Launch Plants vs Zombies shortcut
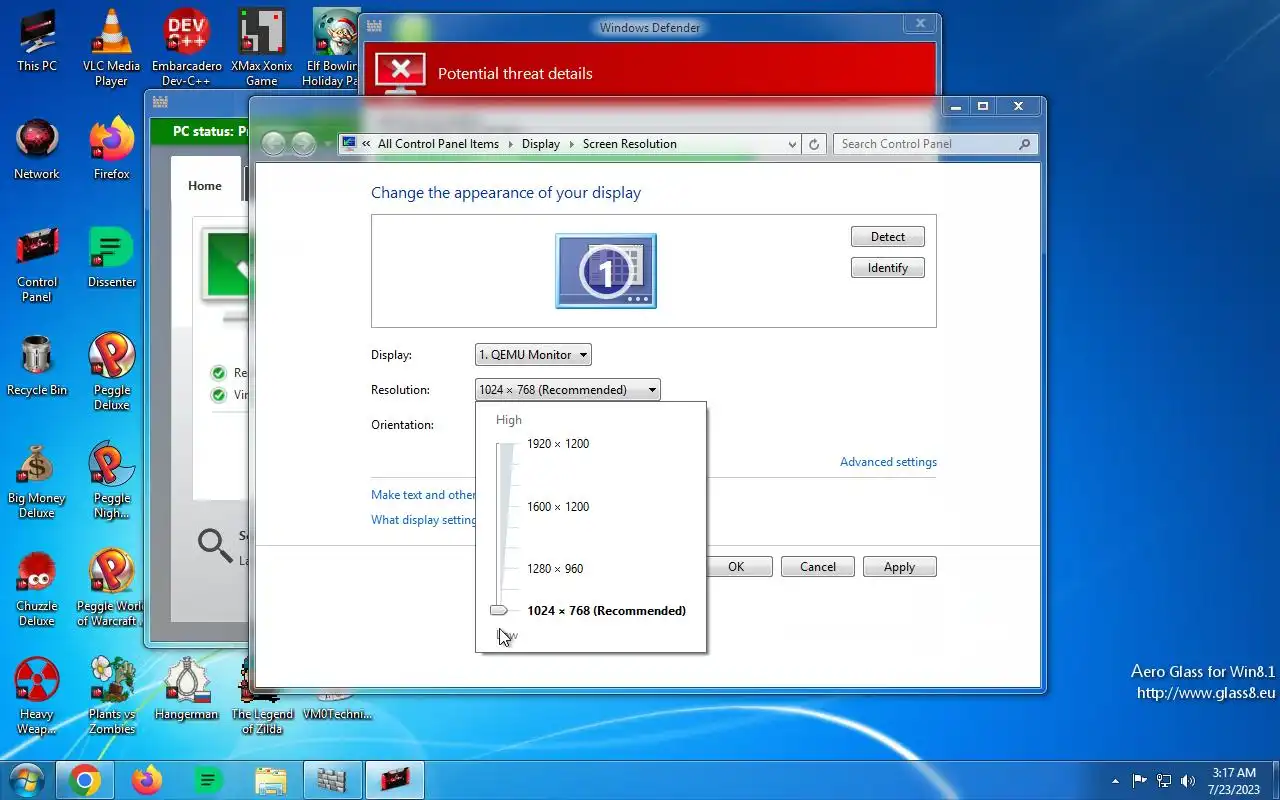The image size is (1280, 800). pyautogui.click(x=111, y=697)
